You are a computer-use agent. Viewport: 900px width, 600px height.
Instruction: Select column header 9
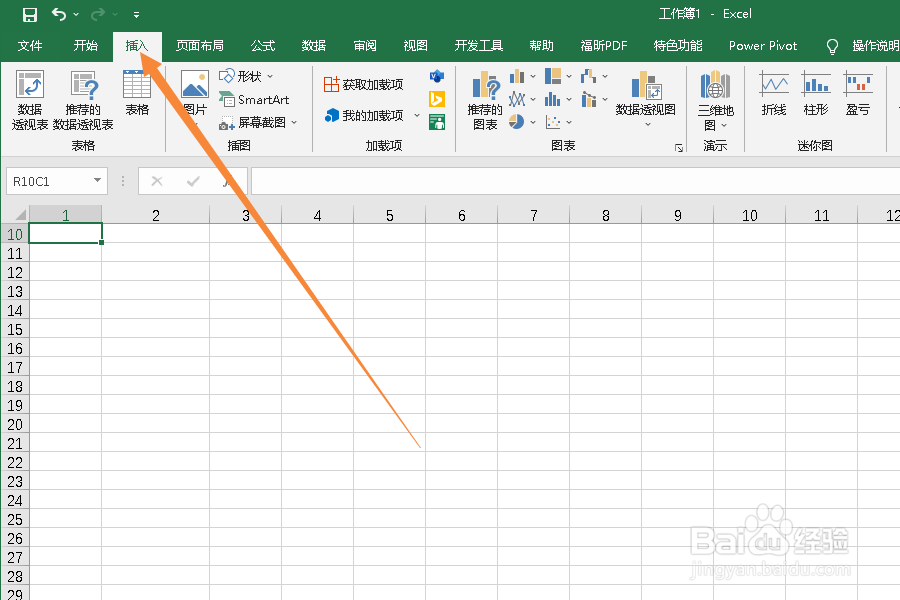[678, 215]
